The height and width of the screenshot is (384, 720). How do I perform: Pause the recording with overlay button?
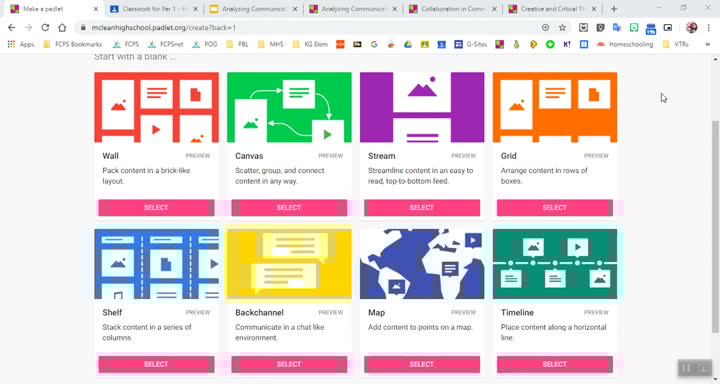[686, 368]
